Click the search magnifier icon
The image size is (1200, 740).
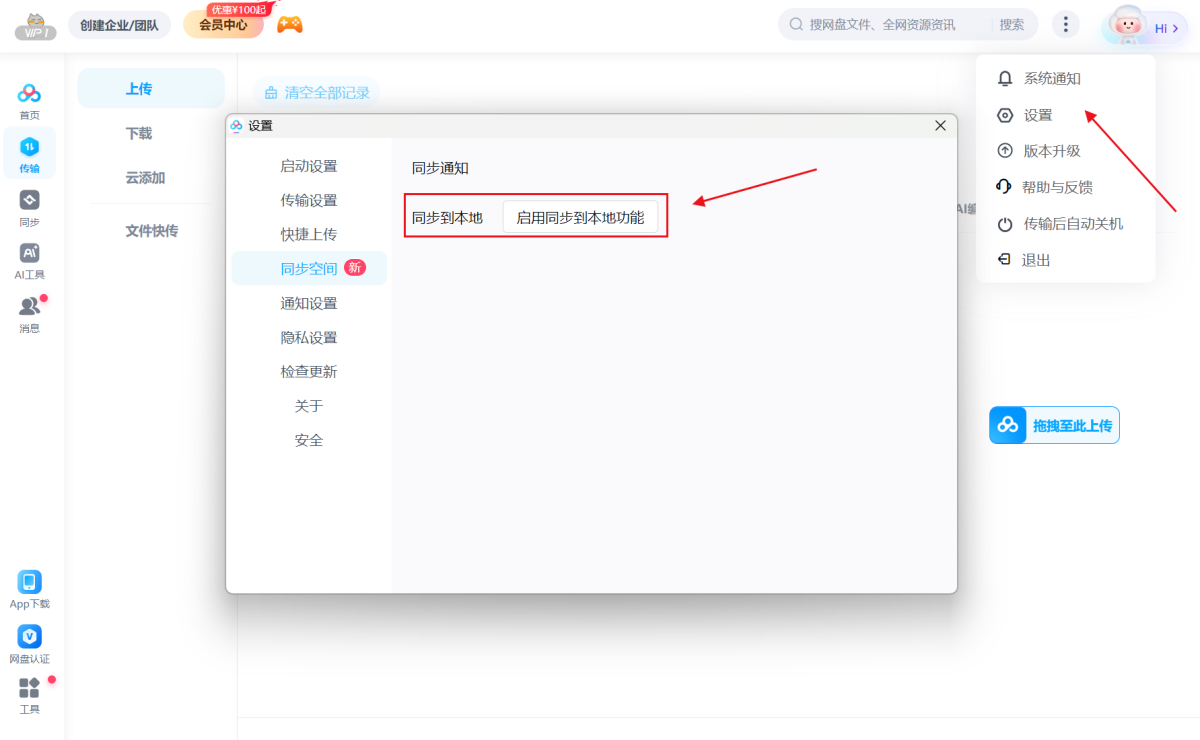point(797,25)
